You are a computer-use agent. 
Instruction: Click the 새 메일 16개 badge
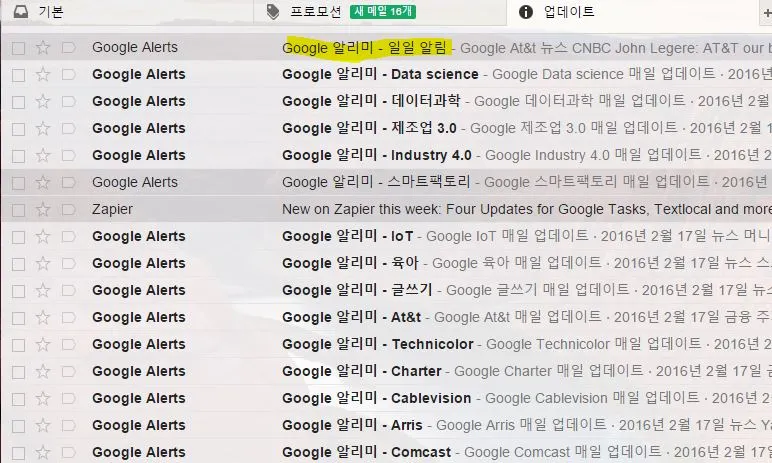(x=383, y=11)
